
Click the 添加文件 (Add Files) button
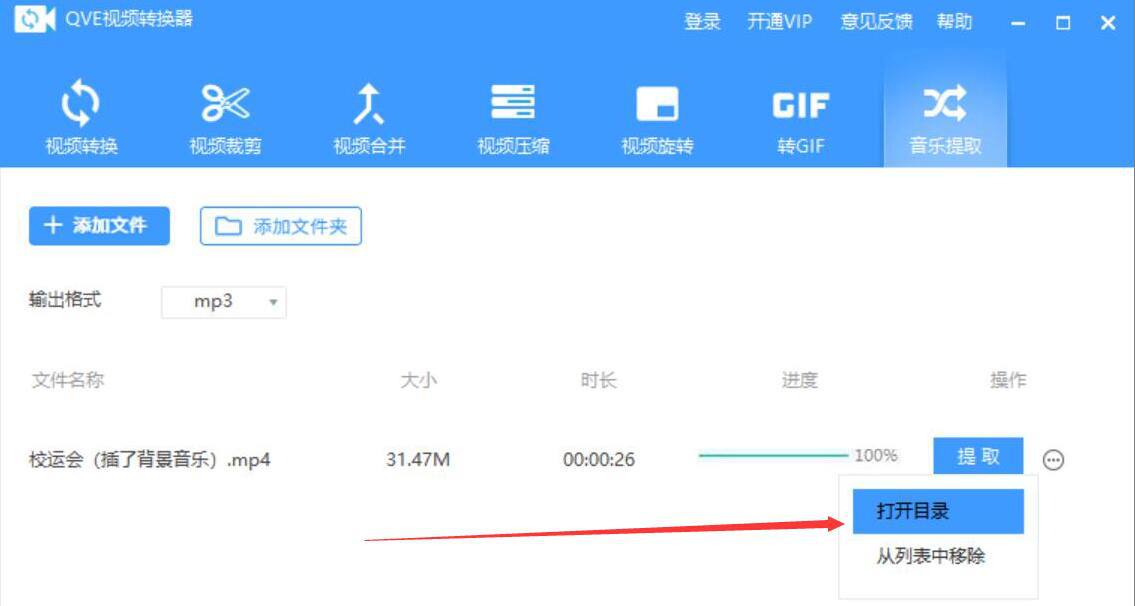[99, 226]
